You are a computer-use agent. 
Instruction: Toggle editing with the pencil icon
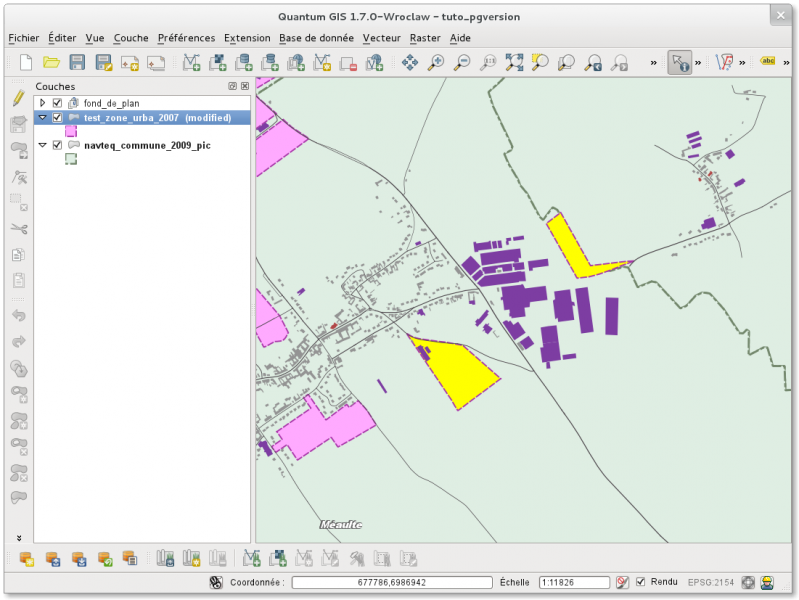coord(18,99)
